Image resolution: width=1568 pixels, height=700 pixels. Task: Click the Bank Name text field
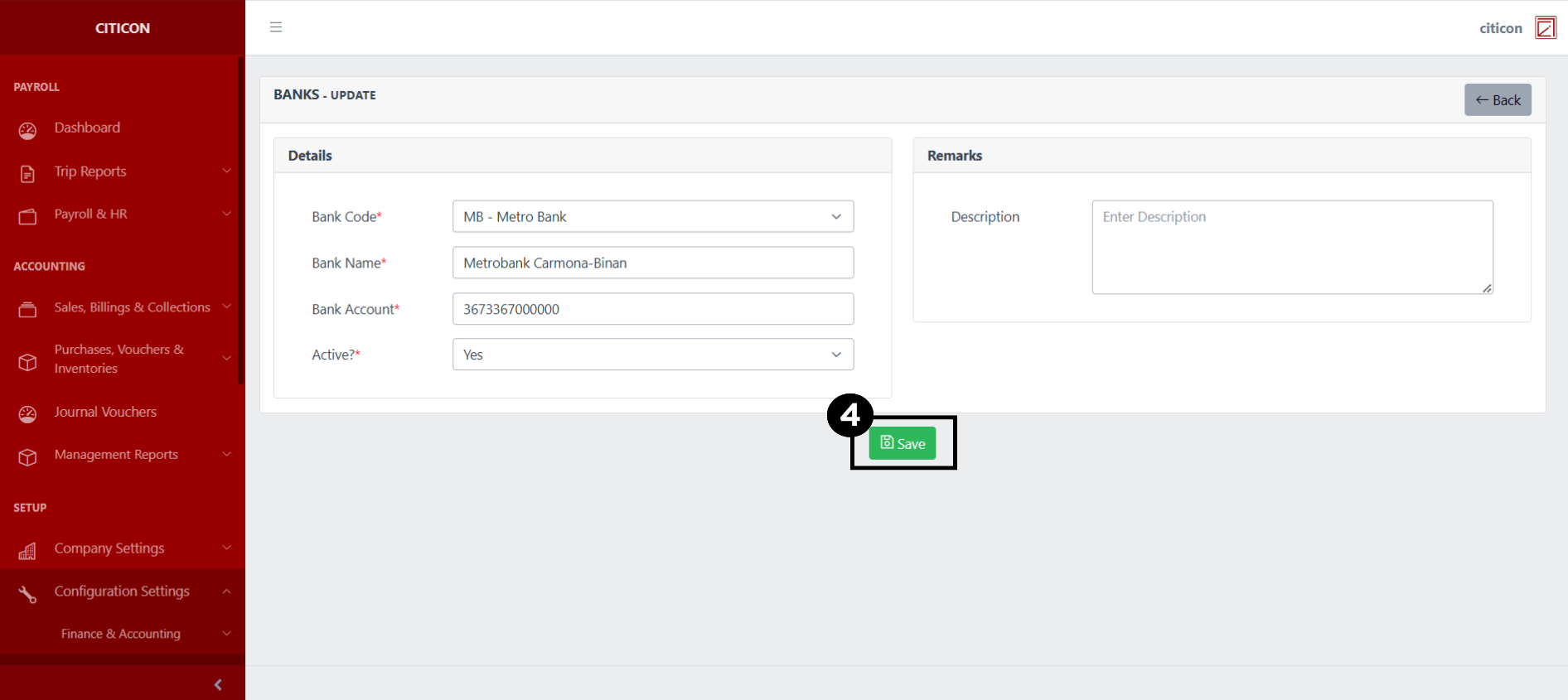(652, 263)
